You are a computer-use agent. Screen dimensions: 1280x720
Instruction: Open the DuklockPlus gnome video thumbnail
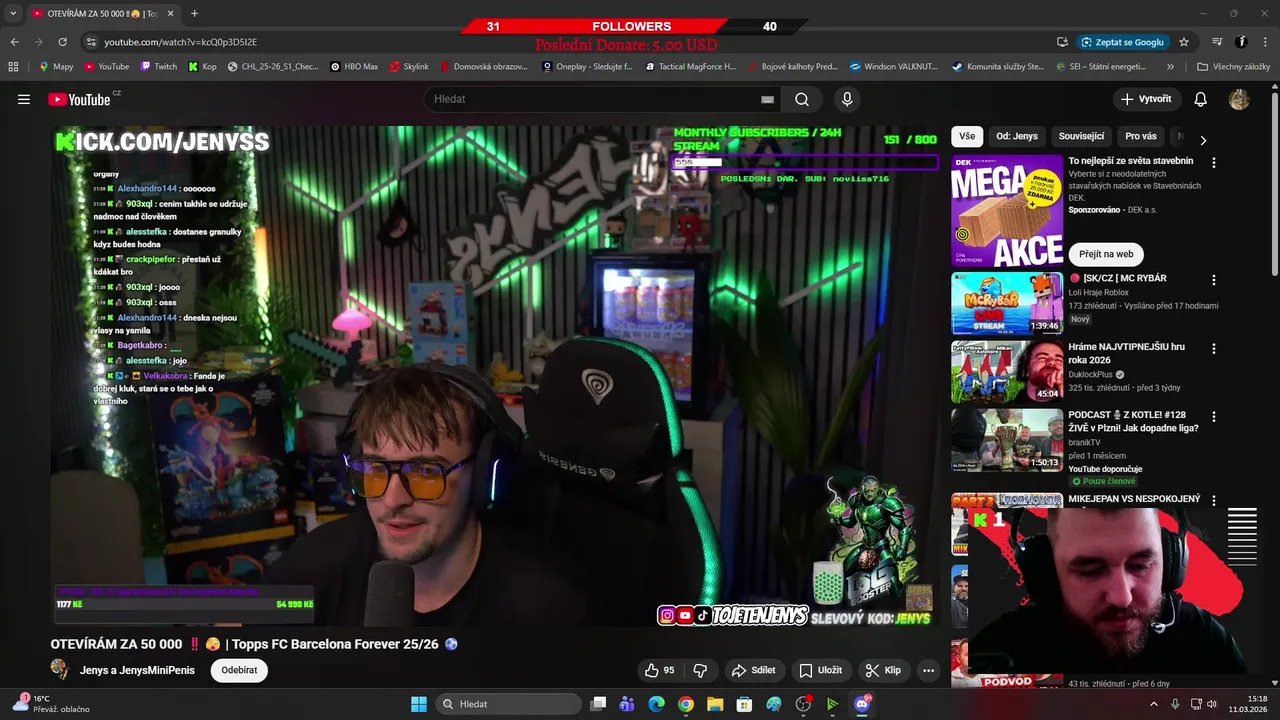[1006, 371]
